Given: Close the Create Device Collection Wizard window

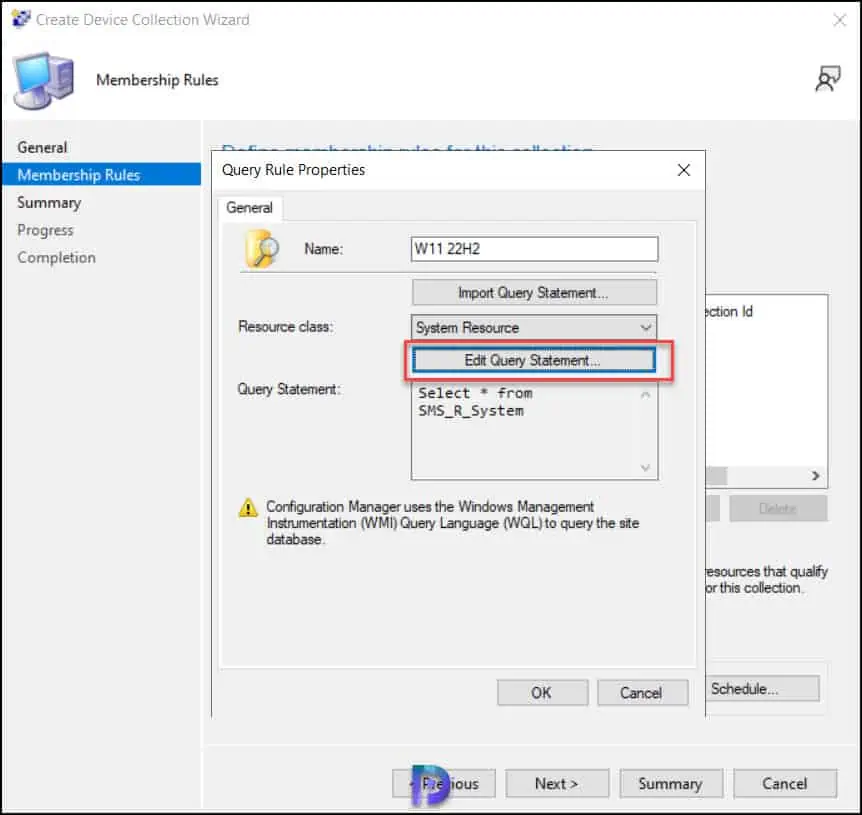Looking at the screenshot, I should click(839, 20).
